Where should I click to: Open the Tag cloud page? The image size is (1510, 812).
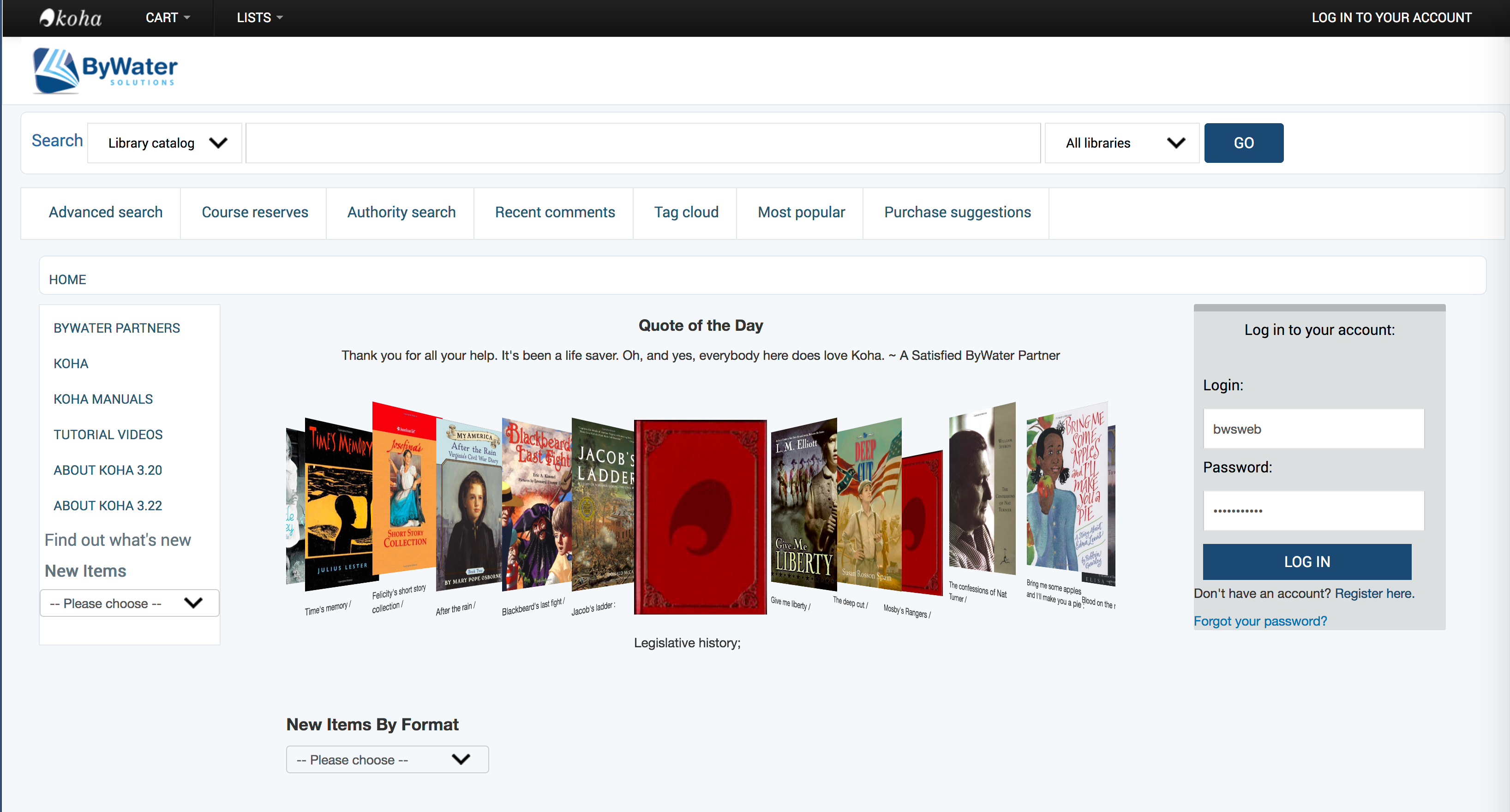coord(686,212)
